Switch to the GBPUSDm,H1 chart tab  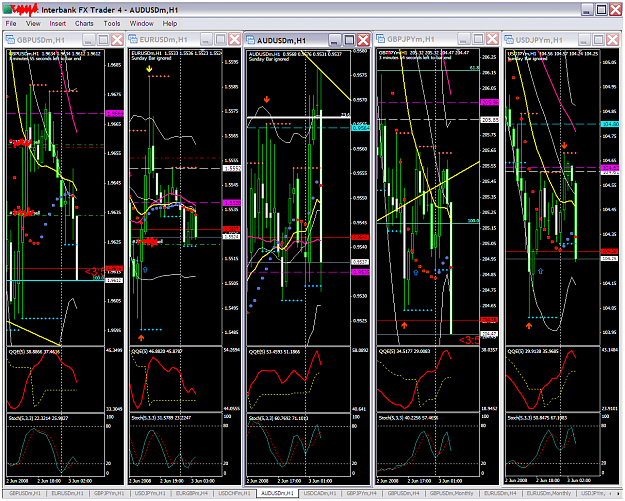pos(25,493)
